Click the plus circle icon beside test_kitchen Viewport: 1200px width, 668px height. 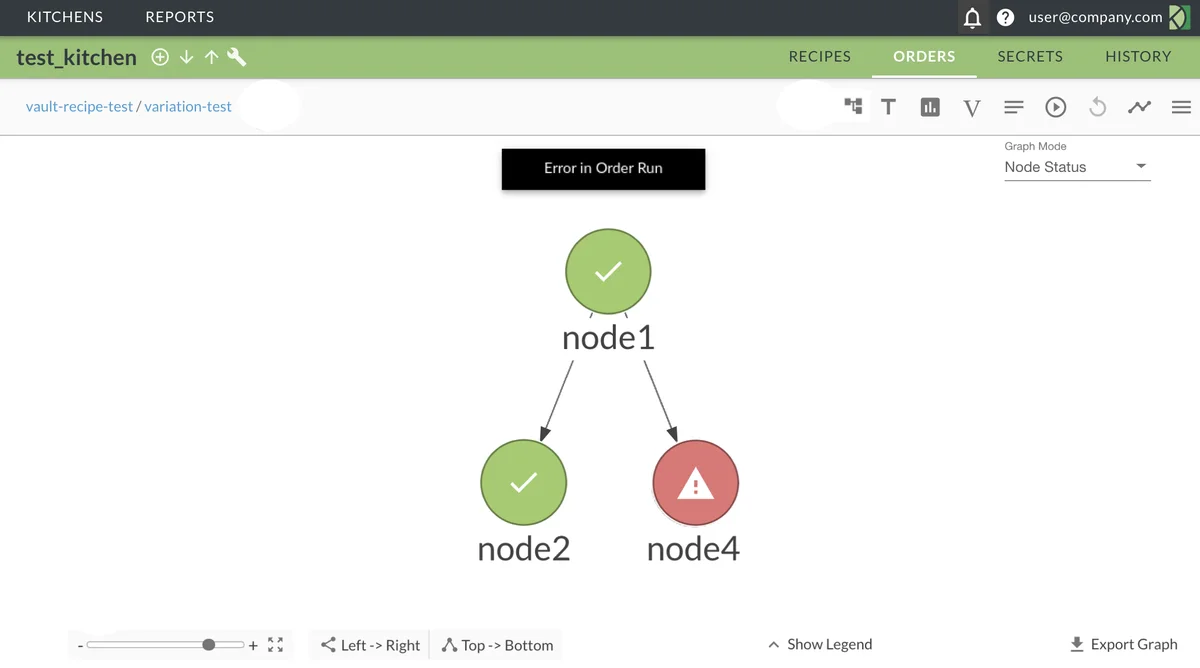tap(160, 57)
